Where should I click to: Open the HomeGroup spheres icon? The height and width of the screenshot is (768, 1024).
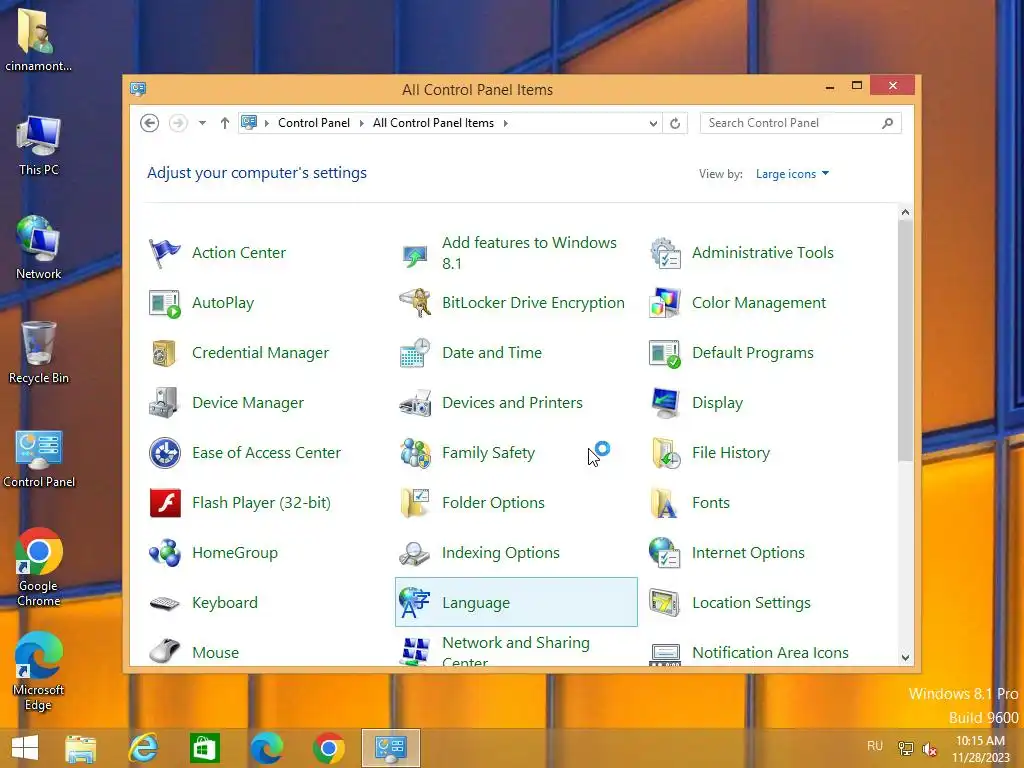[x=165, y=553]
